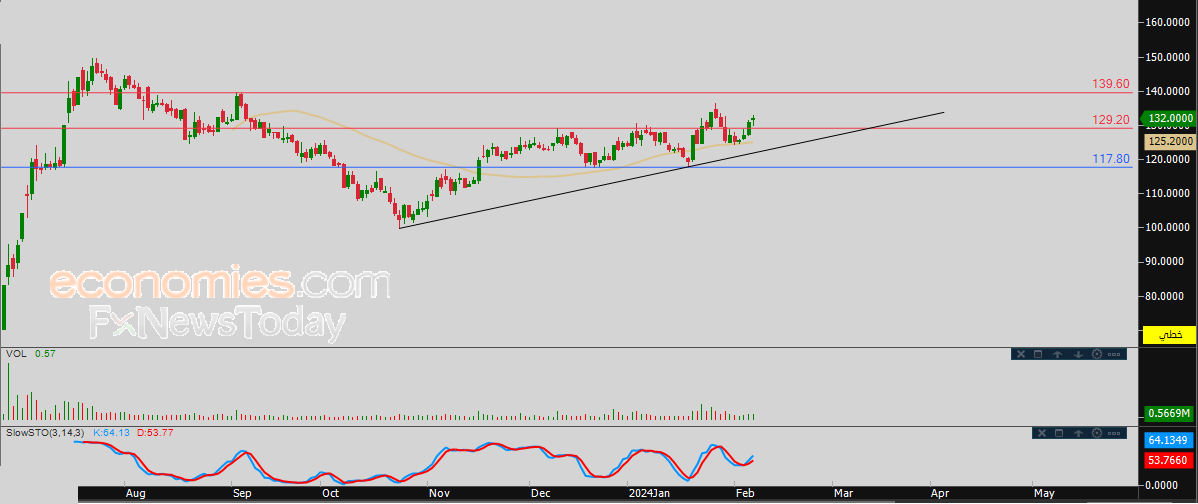Click the Aug label on time axis

click(135, 493)
